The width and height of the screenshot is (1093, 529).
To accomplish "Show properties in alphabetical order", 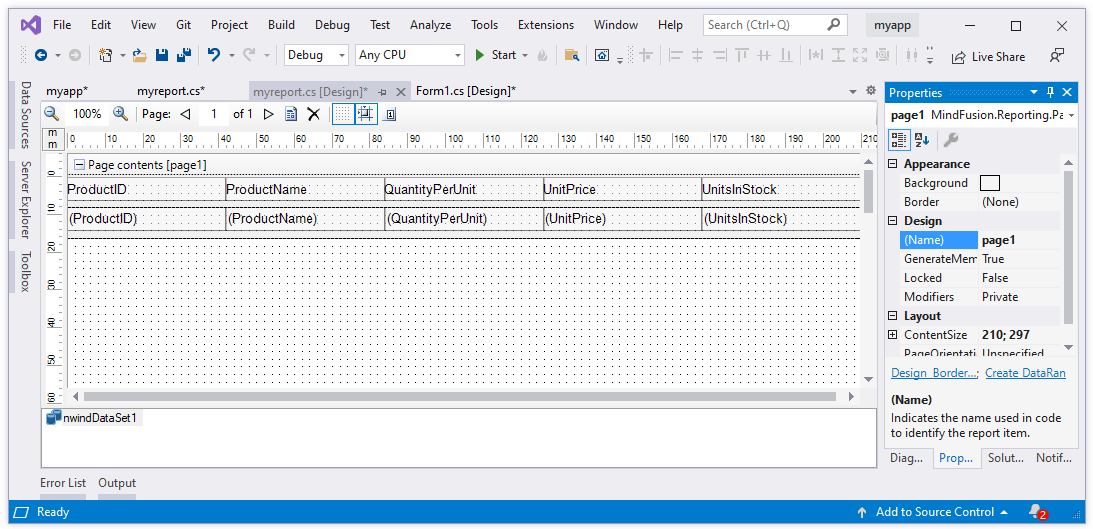I will pos(922,140).
